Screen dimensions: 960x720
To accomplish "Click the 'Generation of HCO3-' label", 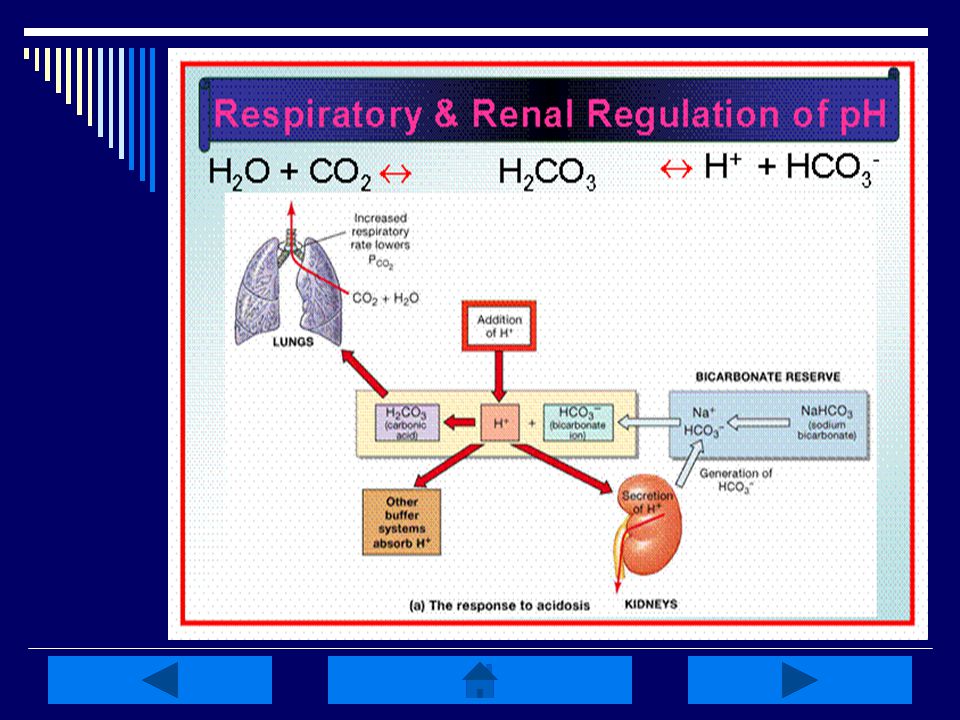I will point(735,480).
